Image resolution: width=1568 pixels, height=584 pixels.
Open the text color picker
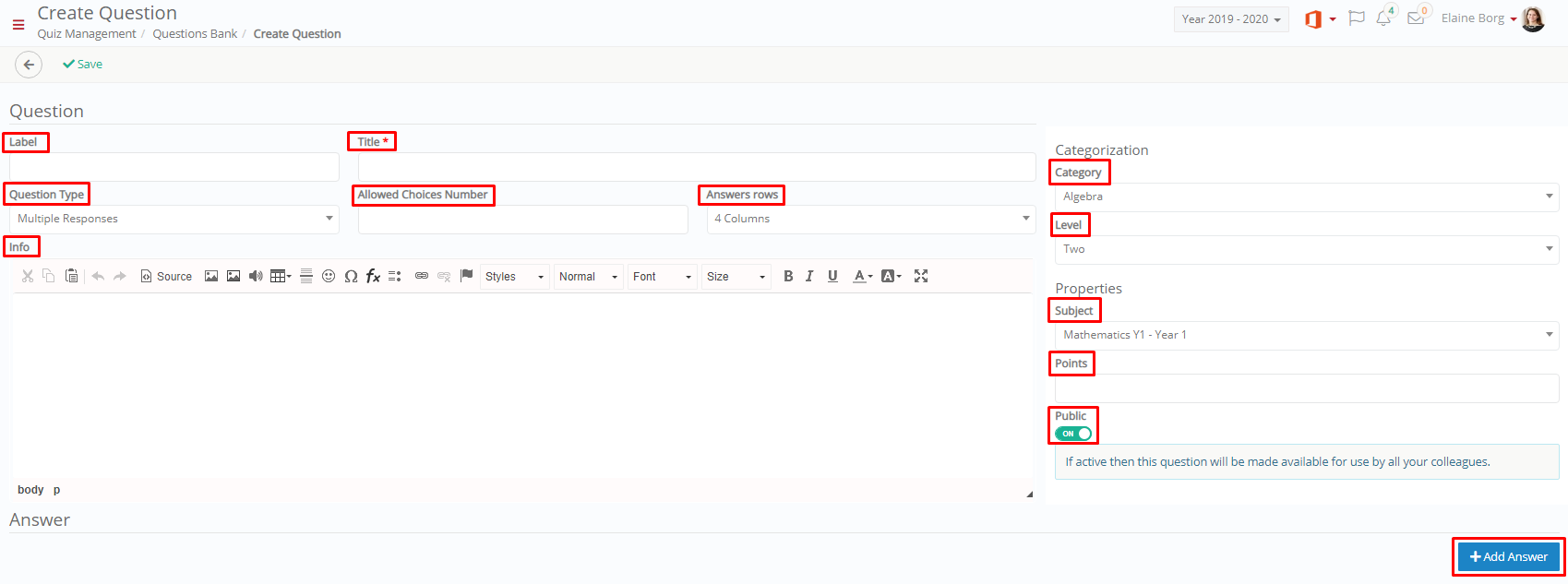tap(863, 276)
